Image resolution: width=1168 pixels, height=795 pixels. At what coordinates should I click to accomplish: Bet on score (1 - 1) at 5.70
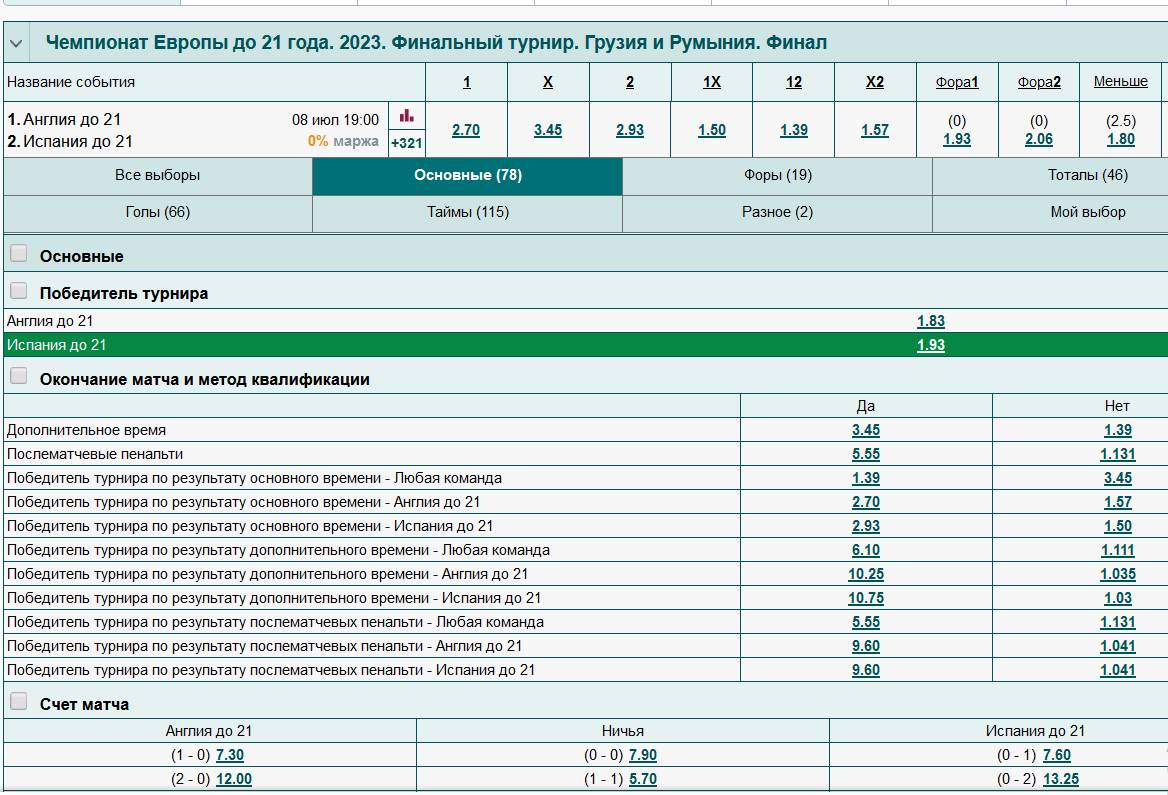coord(642,779)
